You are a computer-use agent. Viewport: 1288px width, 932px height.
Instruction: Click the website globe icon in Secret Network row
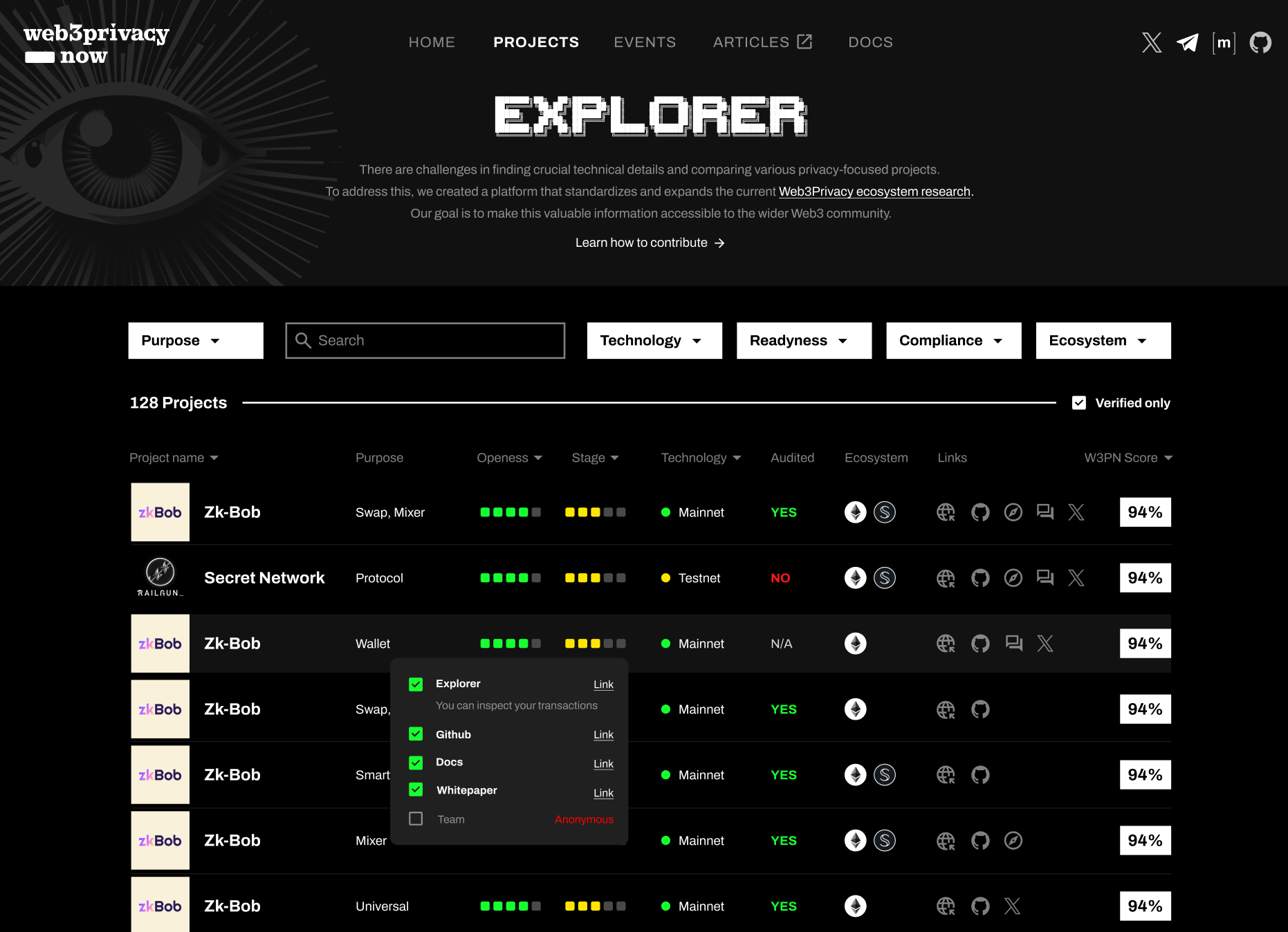[946, 578]
